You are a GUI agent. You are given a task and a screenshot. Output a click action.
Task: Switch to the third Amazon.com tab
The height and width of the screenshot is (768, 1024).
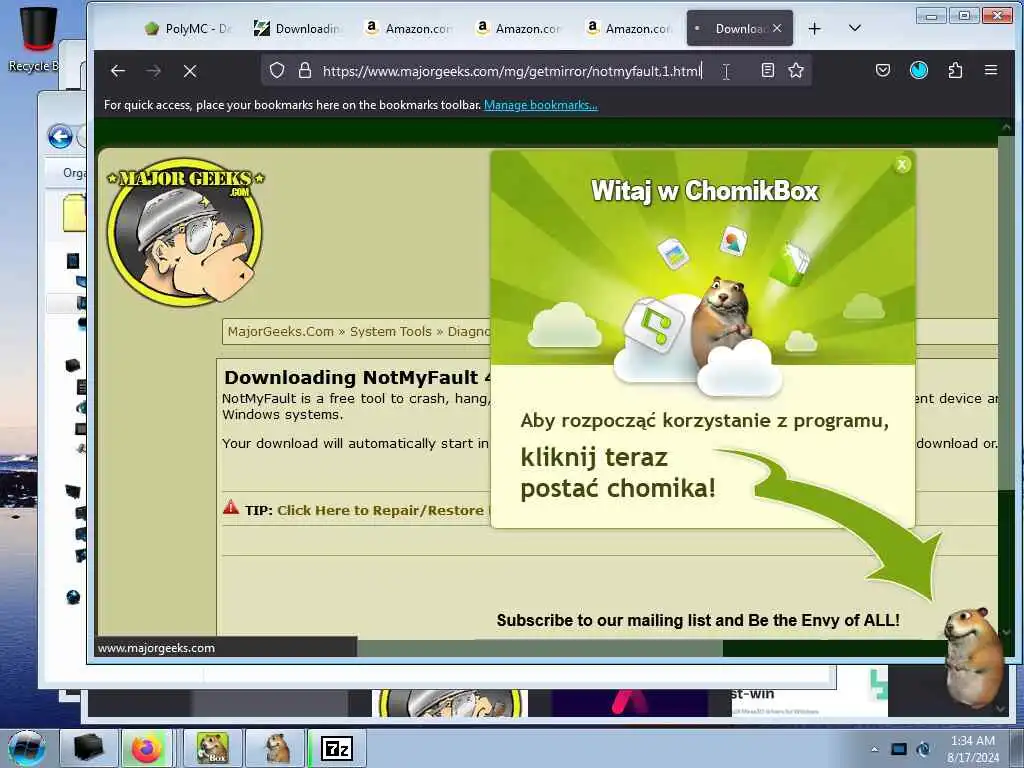(629, 29)
